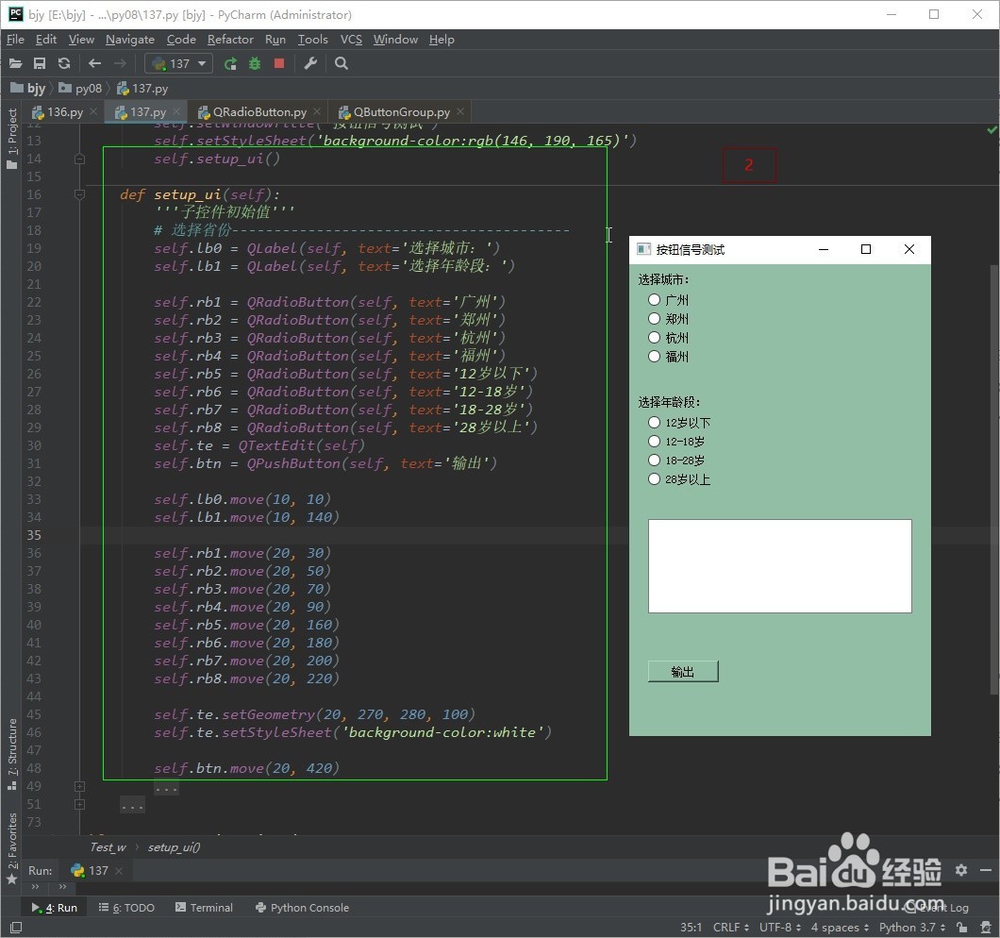Open the Project tool window sidebar
The width and height of the screenshot is (1000, 938).
[12, 138]
